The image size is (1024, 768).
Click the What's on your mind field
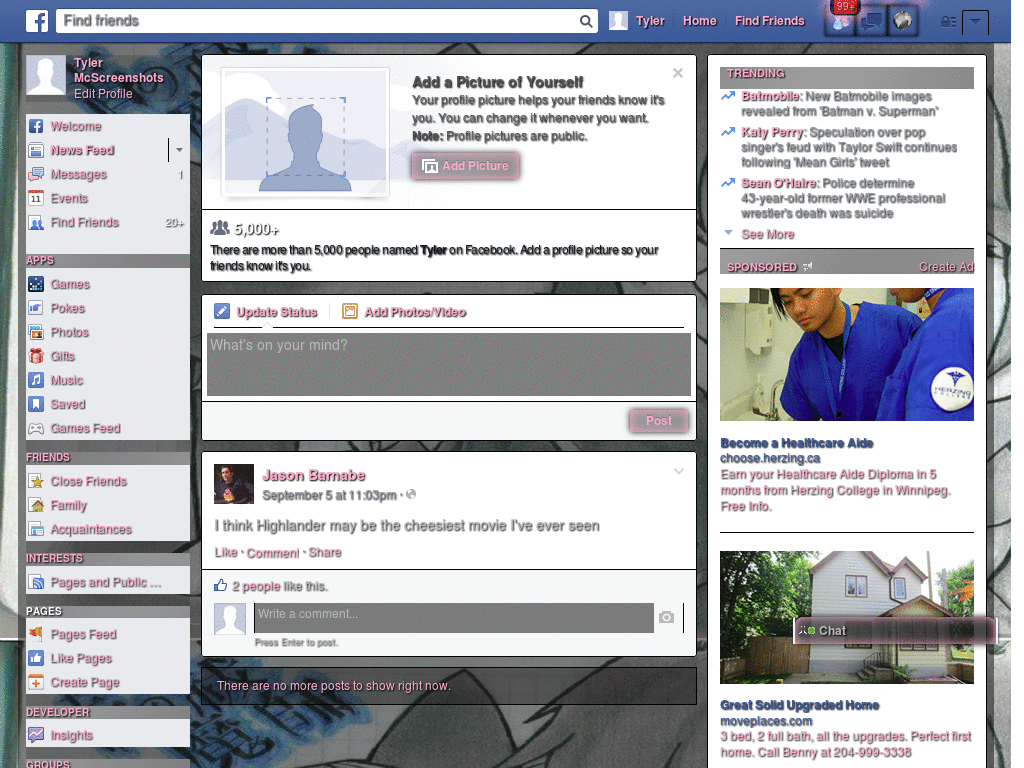pyautogui.click(x=449, y=364)
